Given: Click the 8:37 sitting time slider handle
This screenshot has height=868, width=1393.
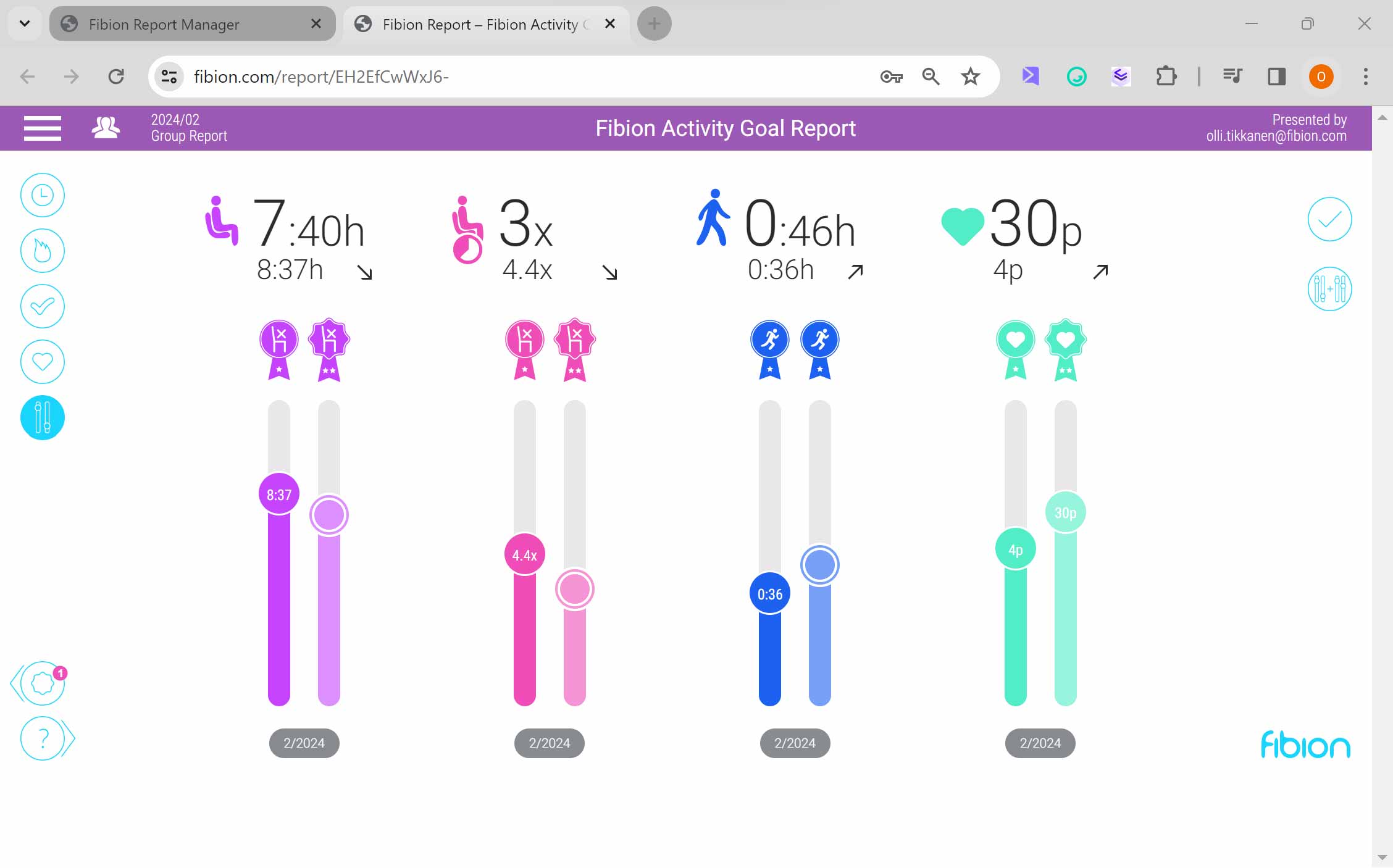Looking at the screenshot, I should [x=279, y=495].
